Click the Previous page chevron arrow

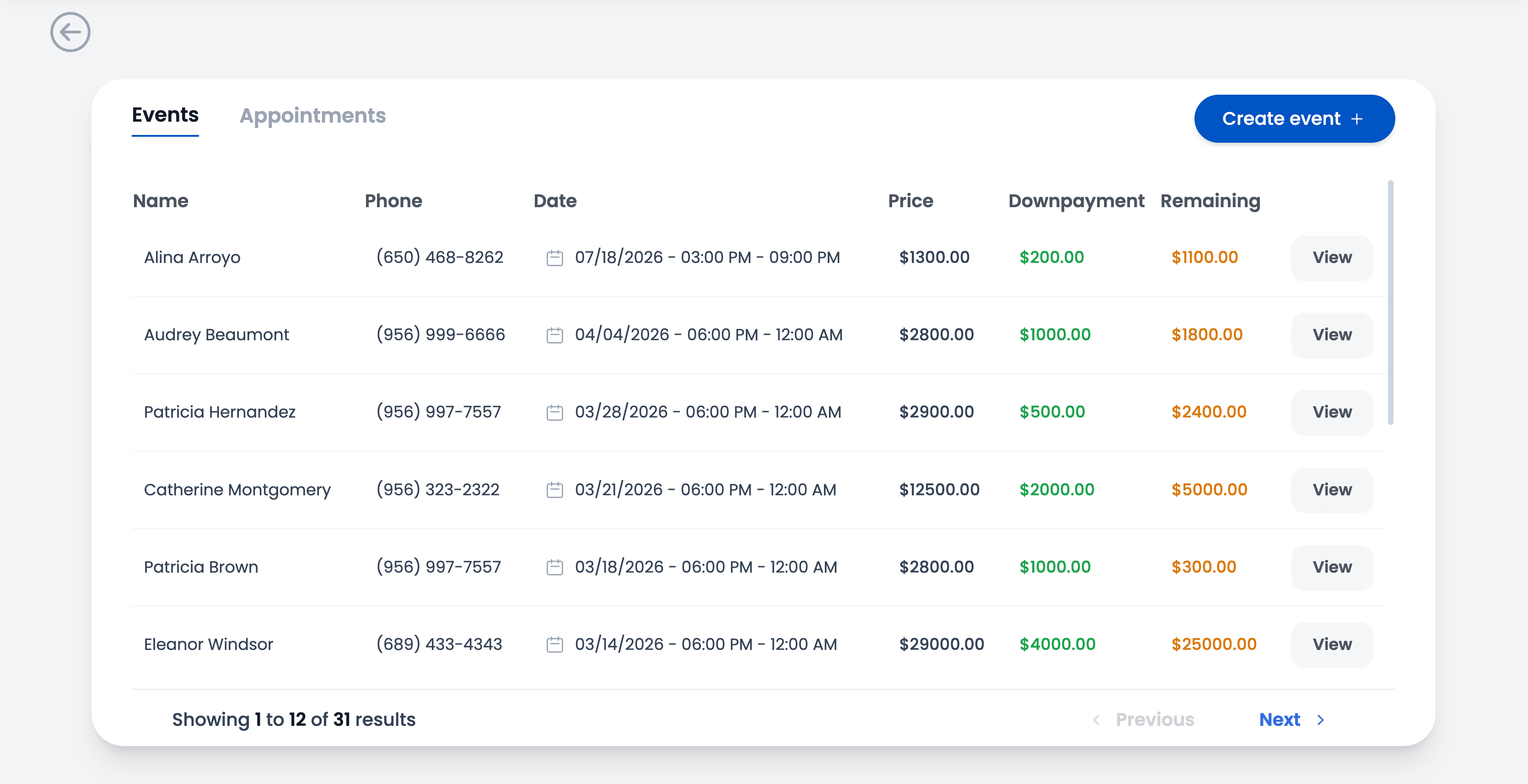point(1096,720)
